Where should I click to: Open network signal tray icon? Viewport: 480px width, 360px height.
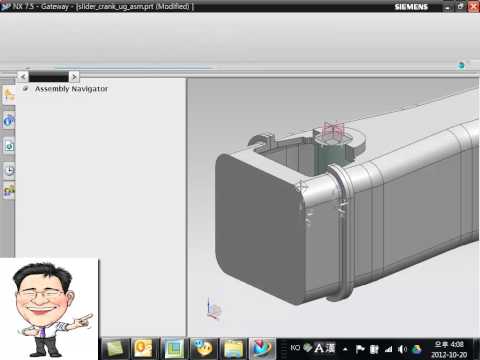tap(388, 349)
